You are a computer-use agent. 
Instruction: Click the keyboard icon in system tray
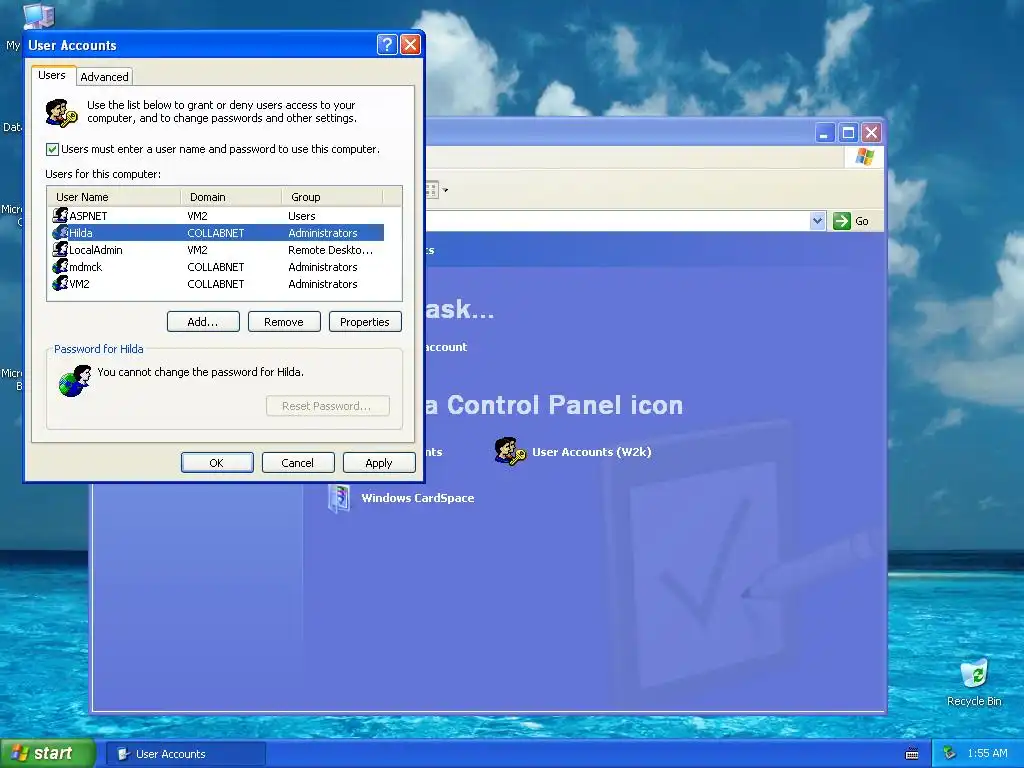(x=912, y=754)
